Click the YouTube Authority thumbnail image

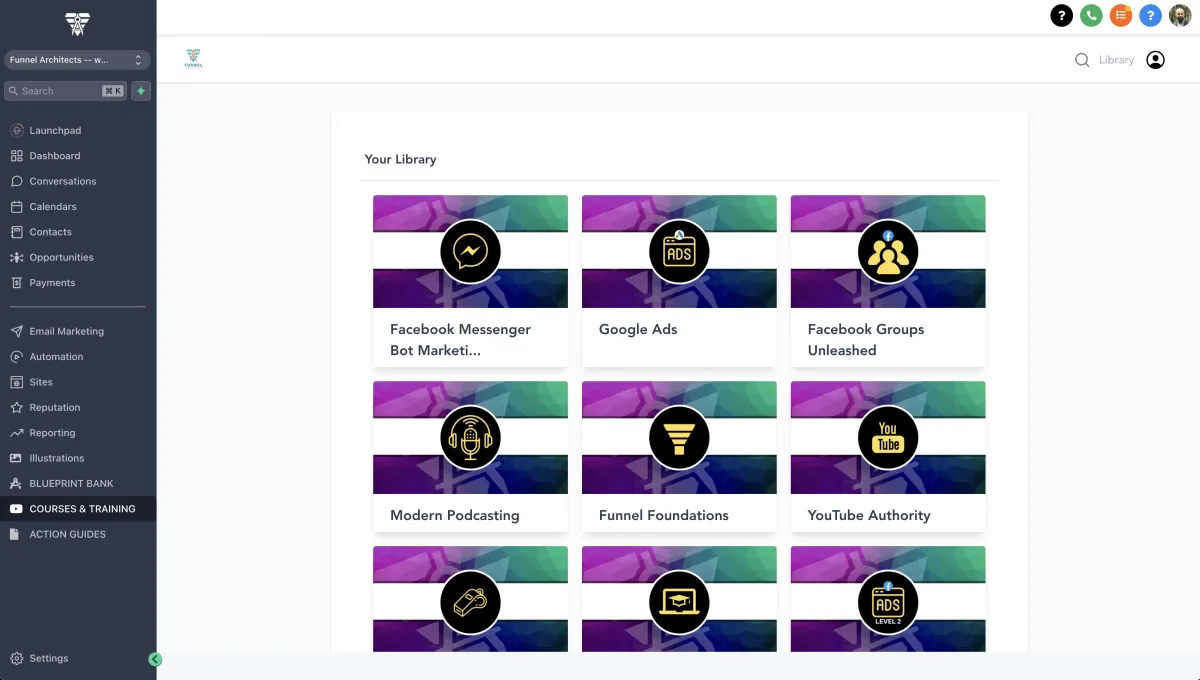click(x=888, y=437)
